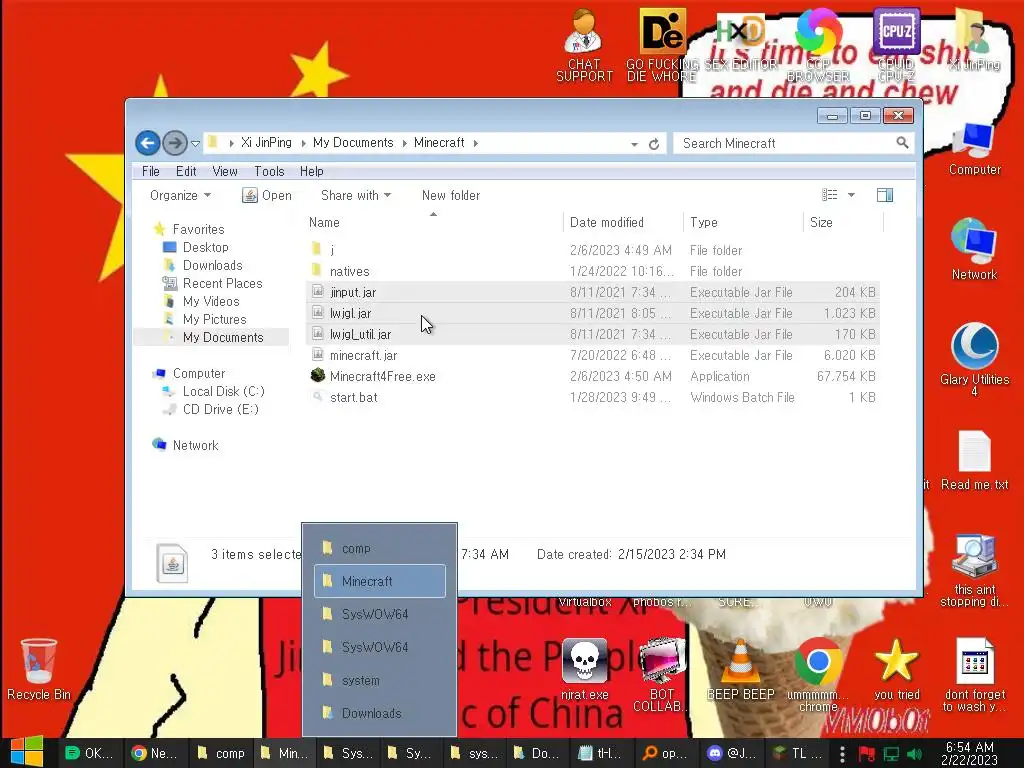1024x768 pixels.
Task: Expand the arrow after My Documents breadcrumb
Action: click(x=404, y=143)
